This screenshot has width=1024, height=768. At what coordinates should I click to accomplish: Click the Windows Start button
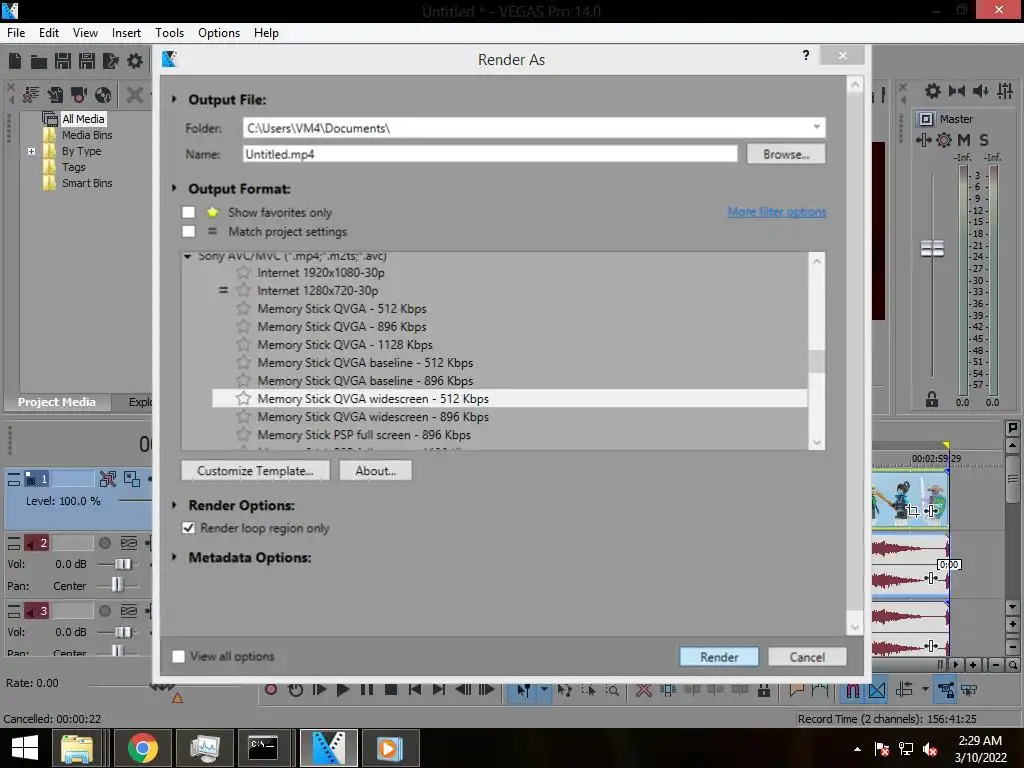tap(25, 748)
